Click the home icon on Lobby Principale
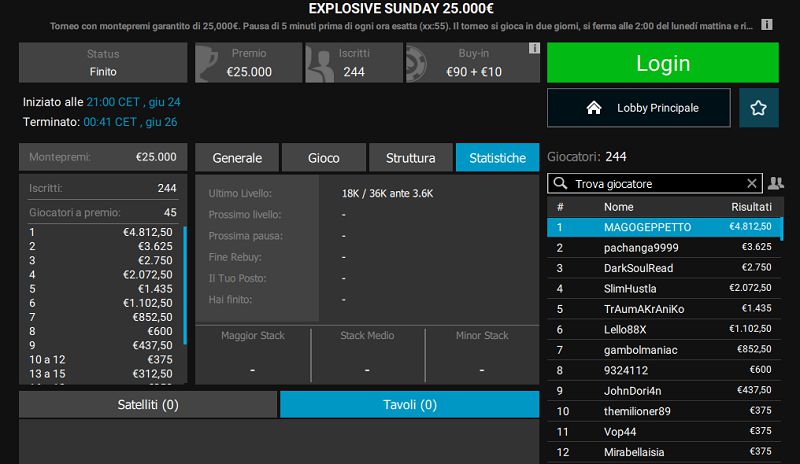 tap(594, 108)
